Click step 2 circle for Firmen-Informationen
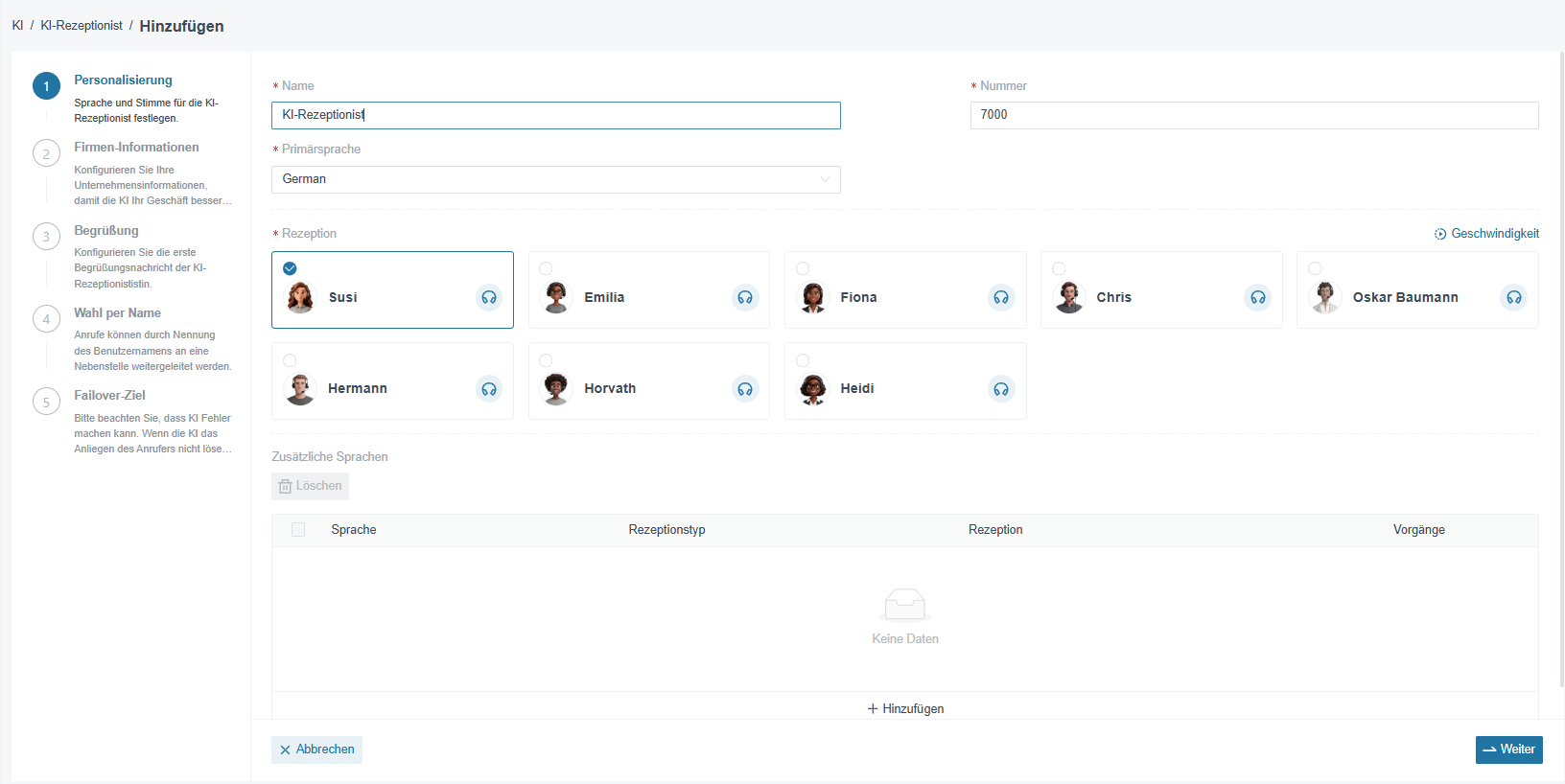The width and height of the screenshot is (1565, 784). (x=46, y=153)
